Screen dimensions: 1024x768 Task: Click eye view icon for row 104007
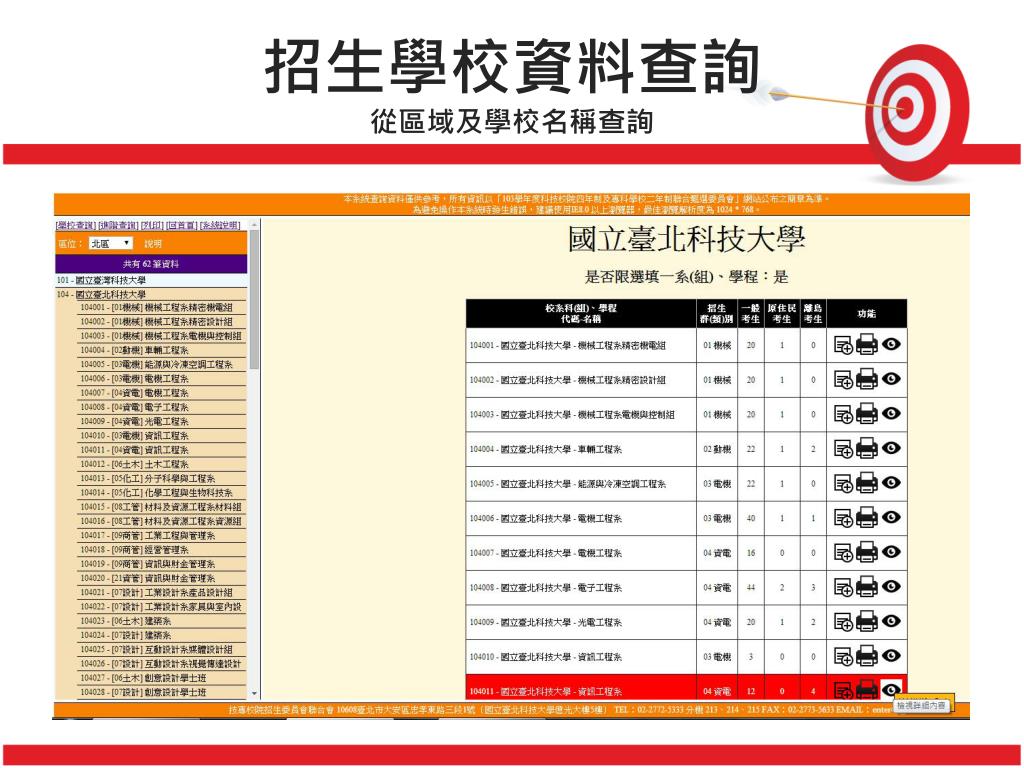coord(891,551)
